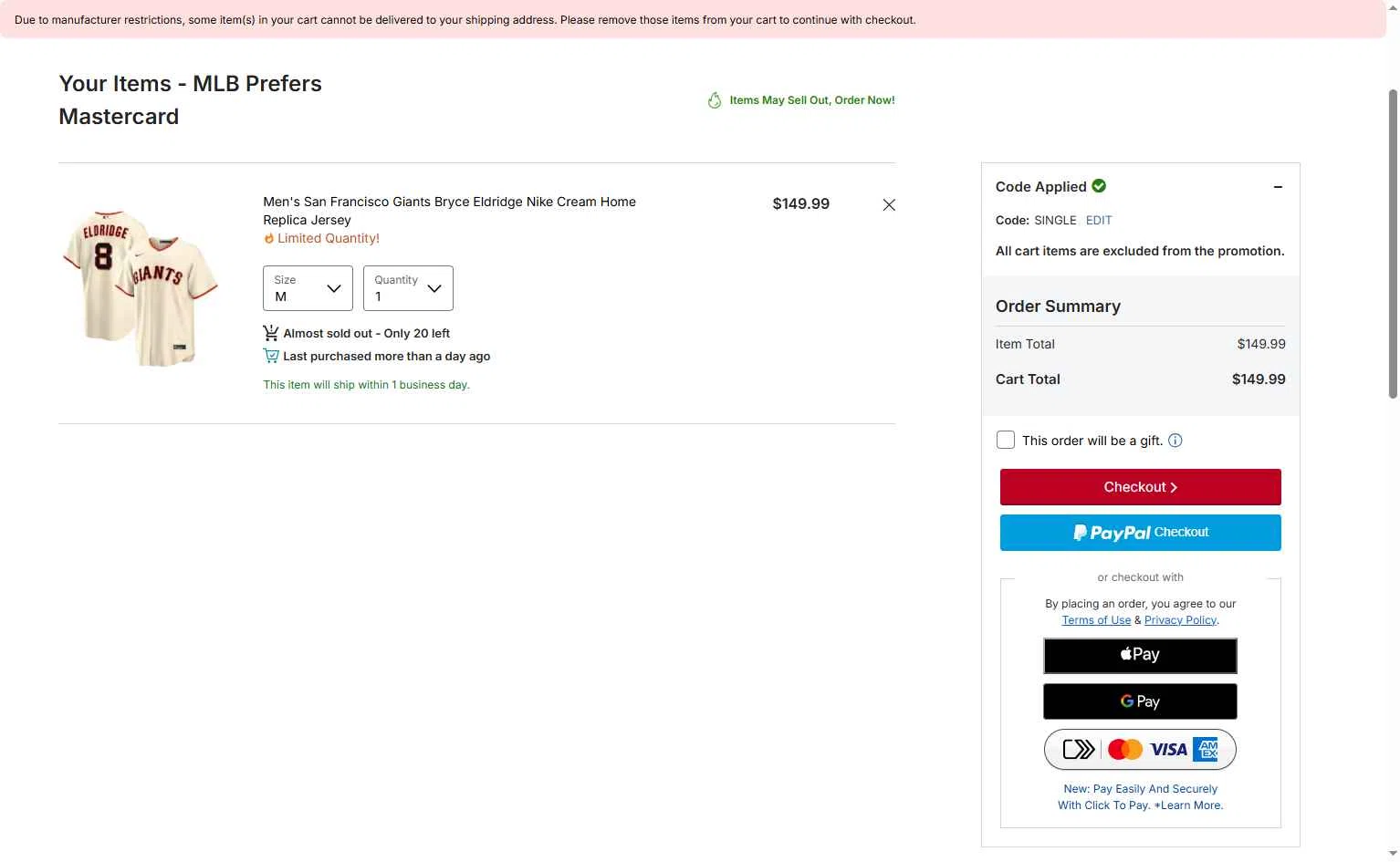Open the Giants jersey product thumbnail
The image size is (1400, 862).
tap(141, 288)
